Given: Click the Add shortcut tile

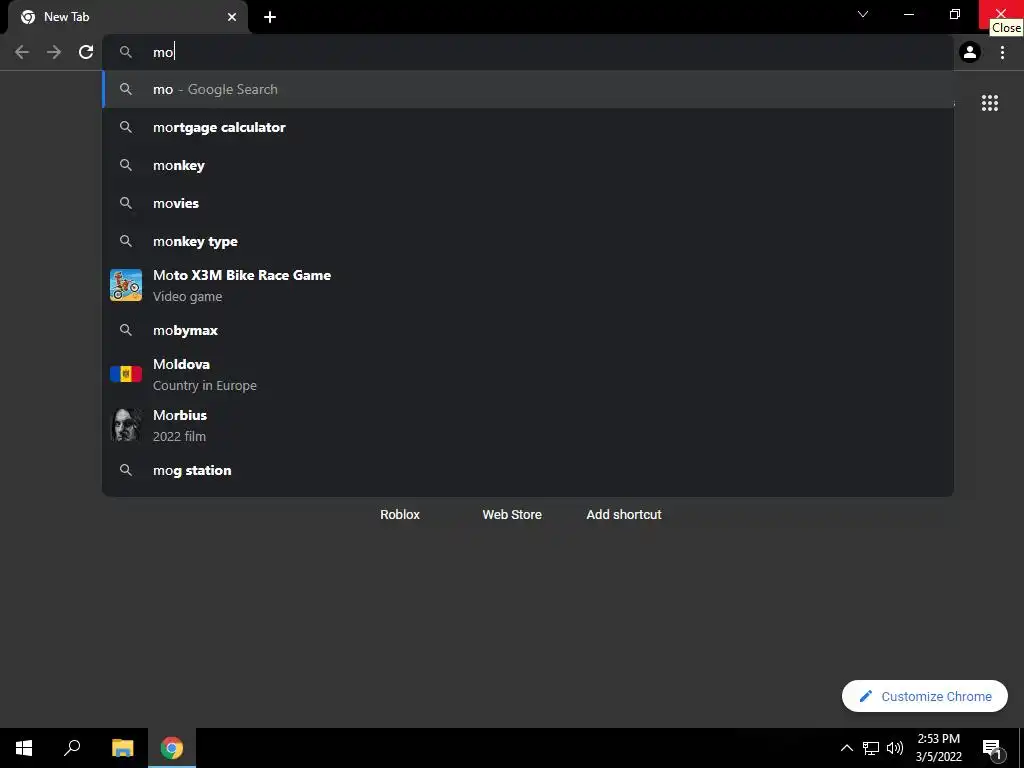Looking at the screenshot, I should point(624,515).
